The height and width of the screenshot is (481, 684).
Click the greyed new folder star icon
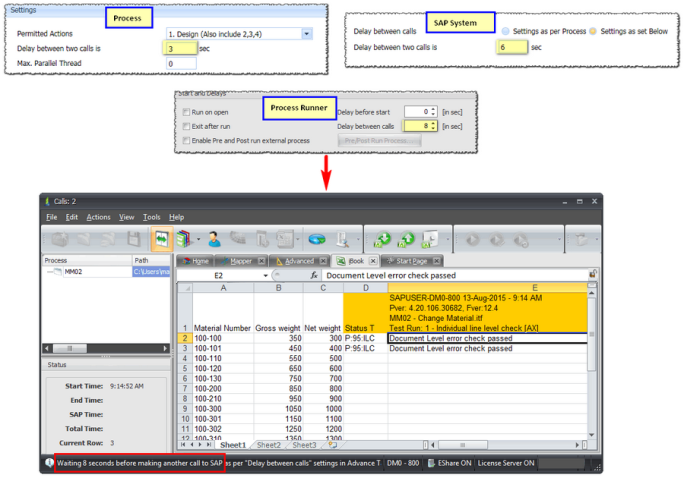pyautogui.click(x=60, y=239)
